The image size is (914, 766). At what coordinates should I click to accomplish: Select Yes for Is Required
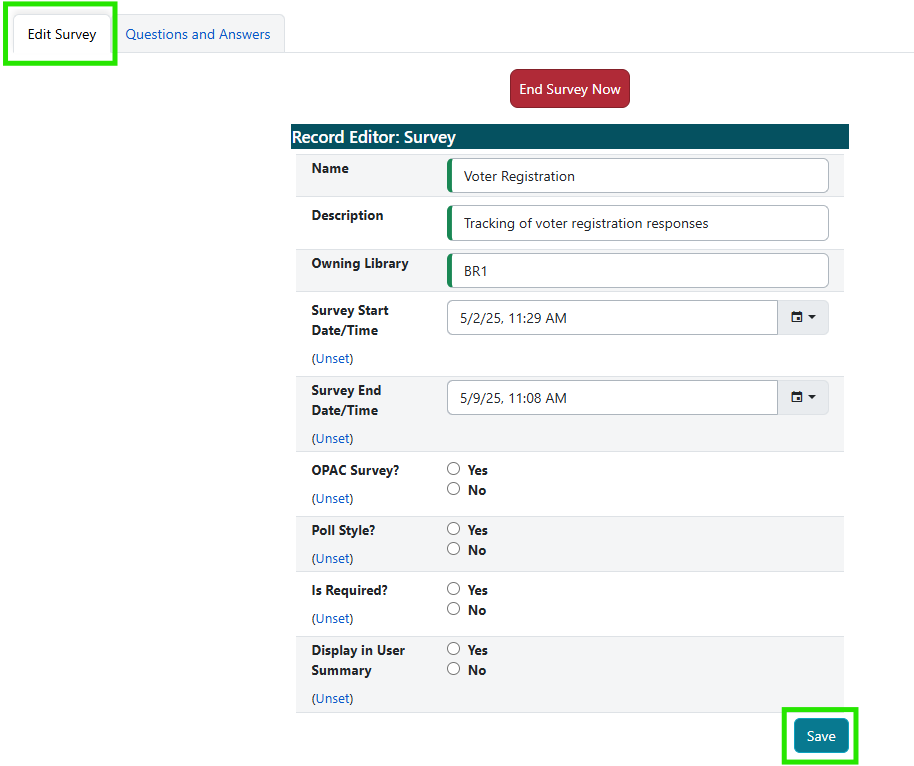tap(453, 588)
